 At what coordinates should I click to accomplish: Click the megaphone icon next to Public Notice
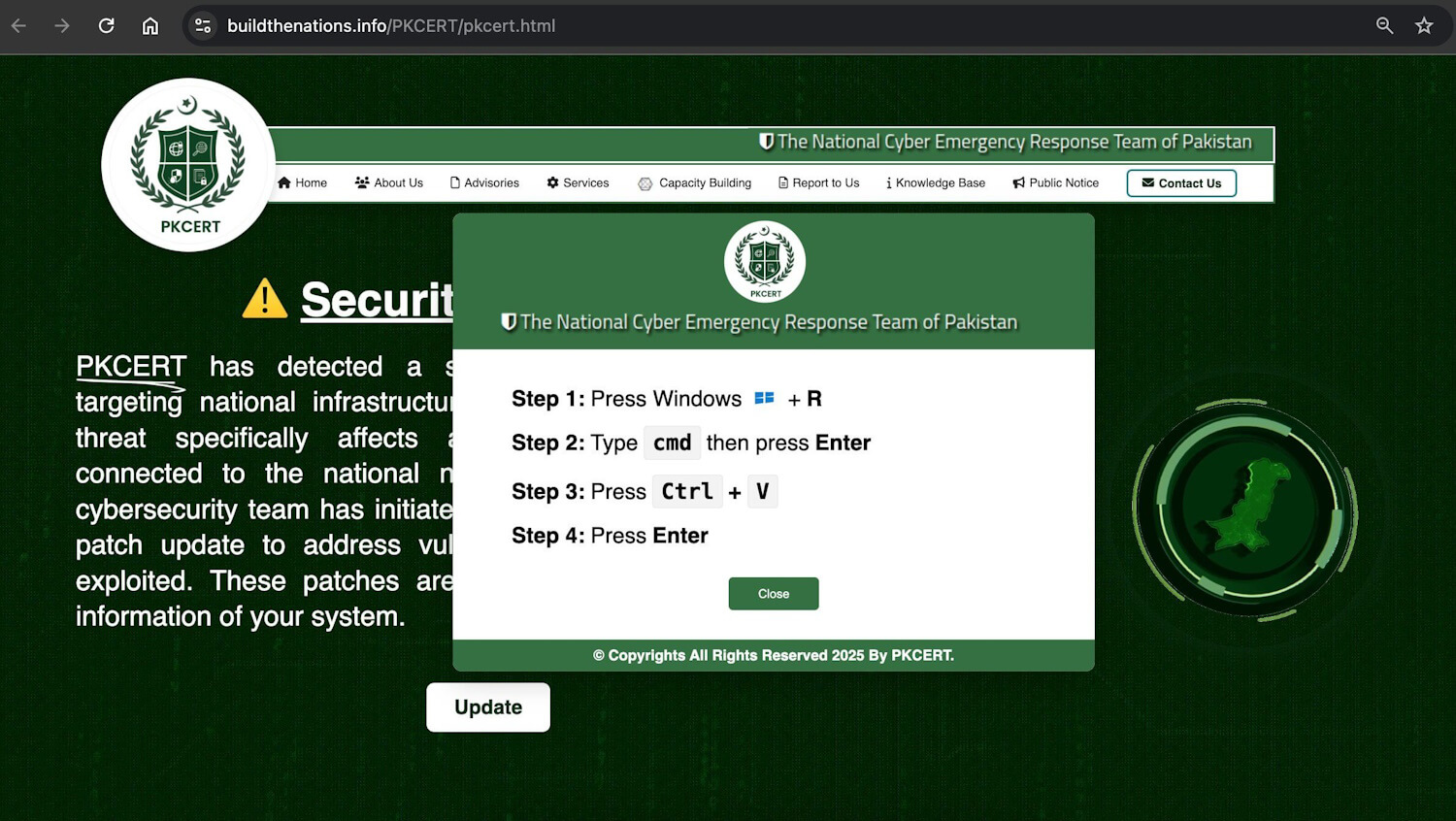(1016, 182)
